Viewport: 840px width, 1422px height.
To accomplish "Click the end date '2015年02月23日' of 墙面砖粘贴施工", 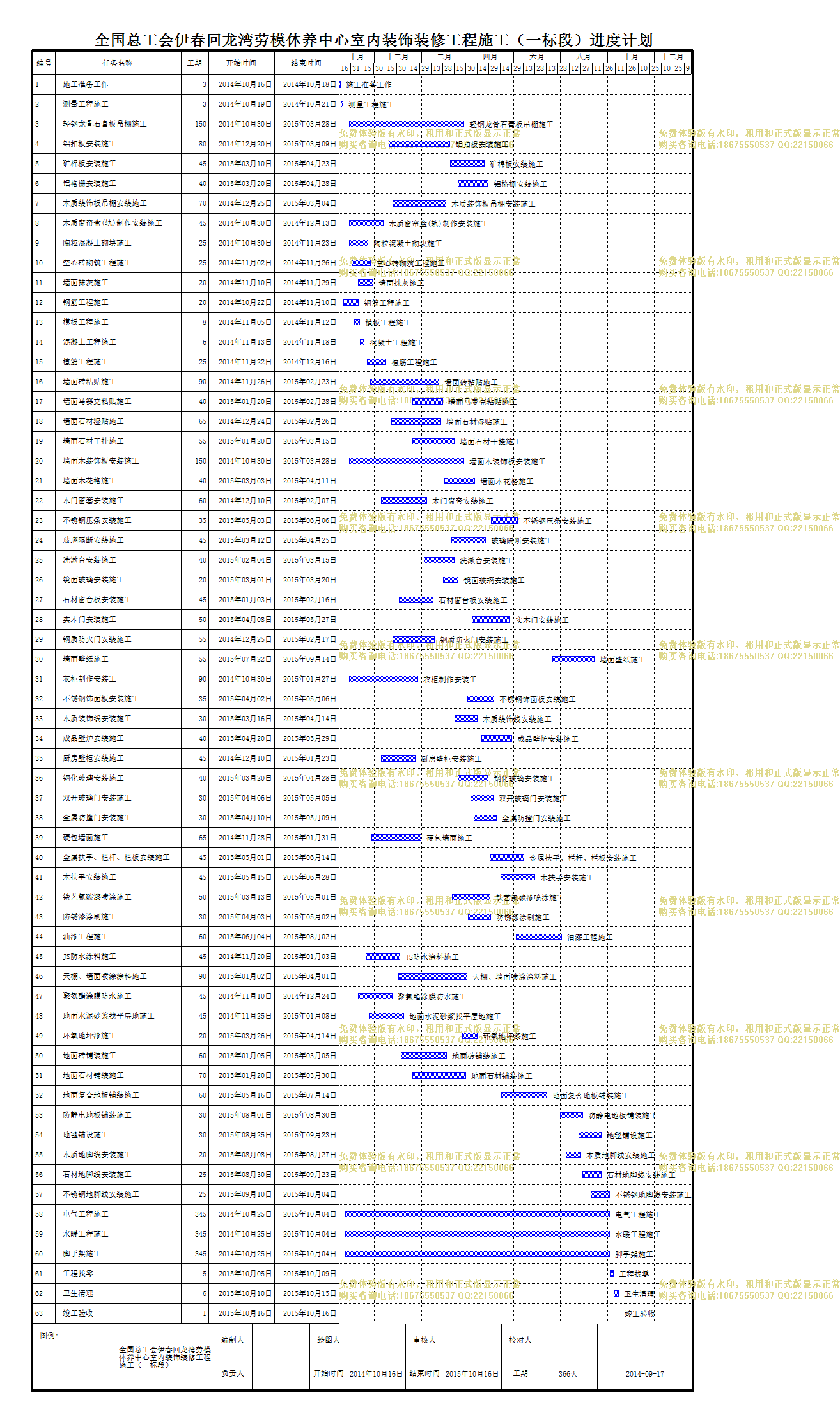I will (x=309, y=382).
